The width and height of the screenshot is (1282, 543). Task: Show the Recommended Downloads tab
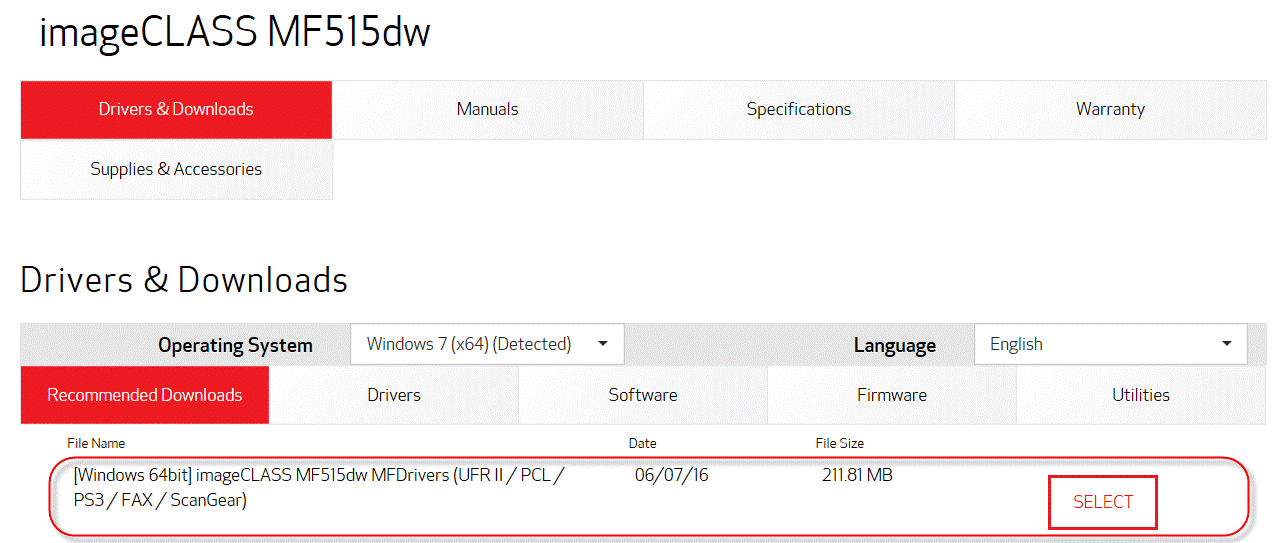pos(145,395)
